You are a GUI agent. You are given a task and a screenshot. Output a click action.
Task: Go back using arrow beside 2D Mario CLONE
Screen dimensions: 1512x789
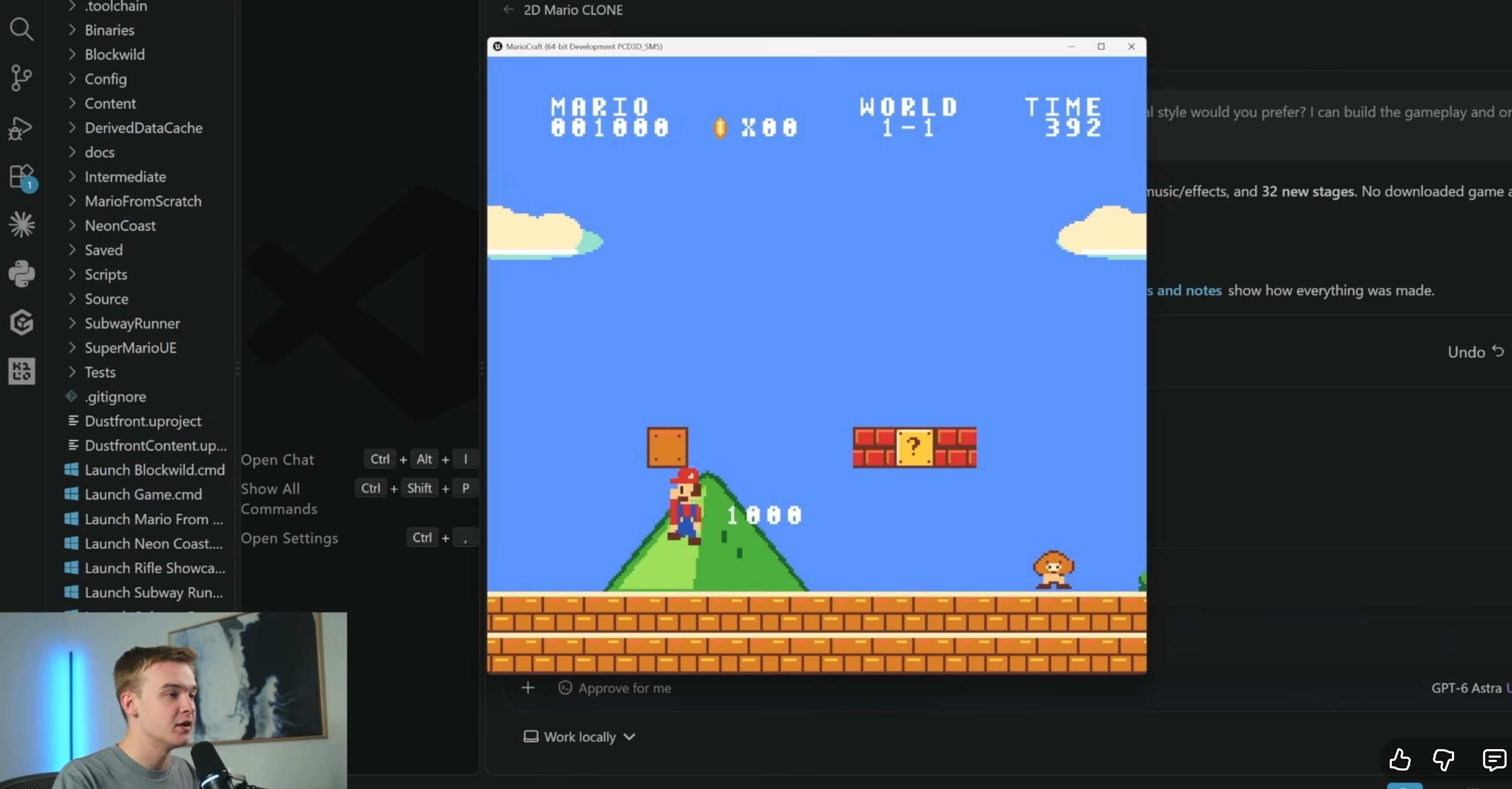(x=508, y=9)
